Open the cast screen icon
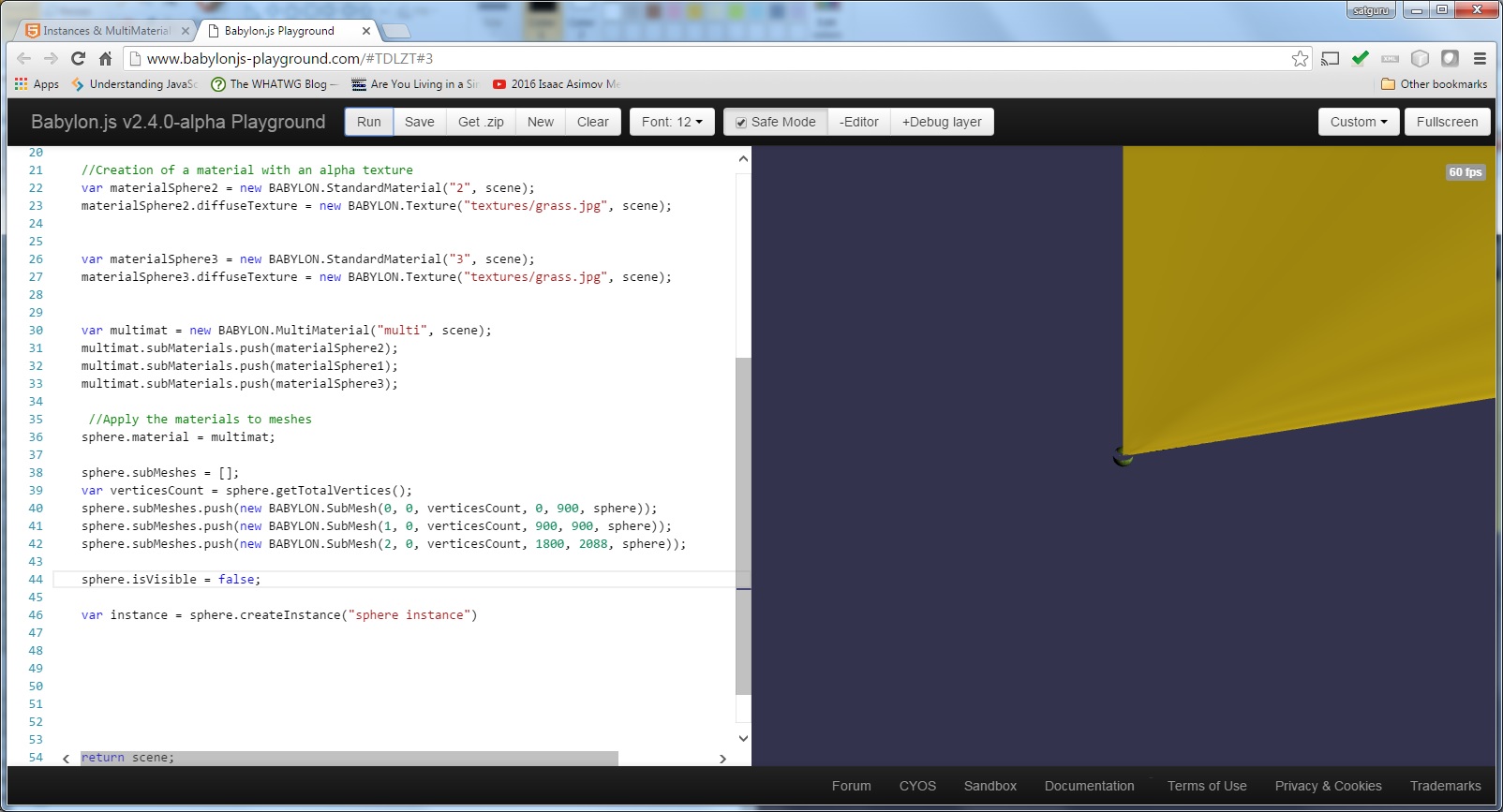 [1330, 58]
